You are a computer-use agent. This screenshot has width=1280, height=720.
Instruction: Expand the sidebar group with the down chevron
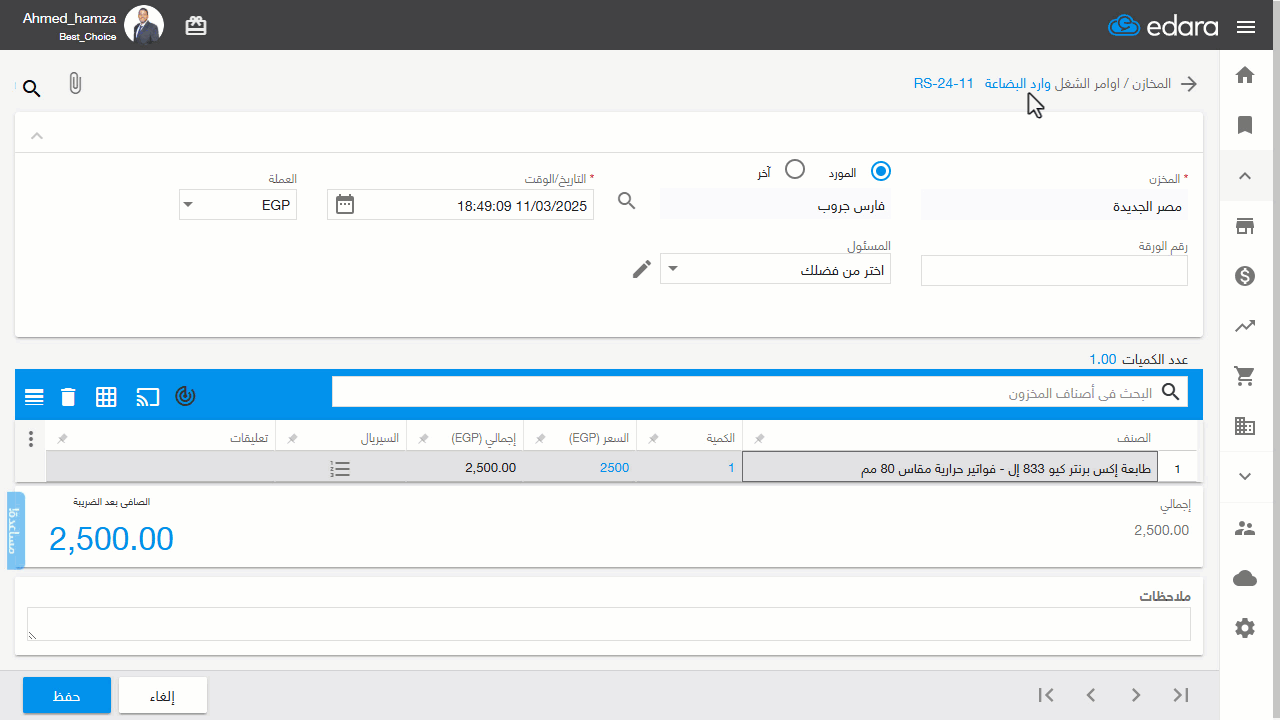click(x=1245, y=477)
